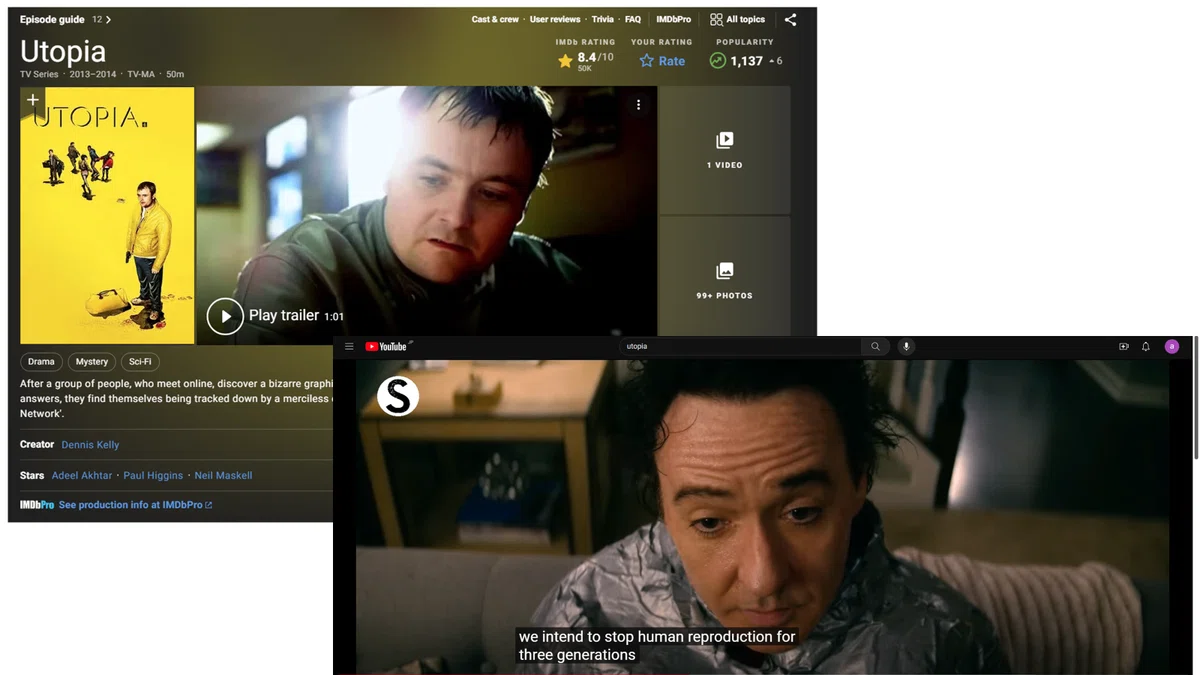Viewport: 1200px width, 675px height.
Task: Open the Episode guide link on IMDb
Action: tap(53, 19)
